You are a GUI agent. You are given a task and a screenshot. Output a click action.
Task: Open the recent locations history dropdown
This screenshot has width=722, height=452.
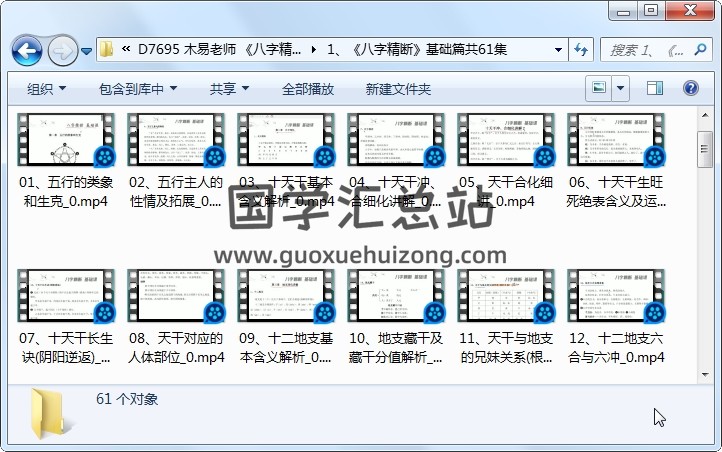pyautogui.click(x=87, y=50)
